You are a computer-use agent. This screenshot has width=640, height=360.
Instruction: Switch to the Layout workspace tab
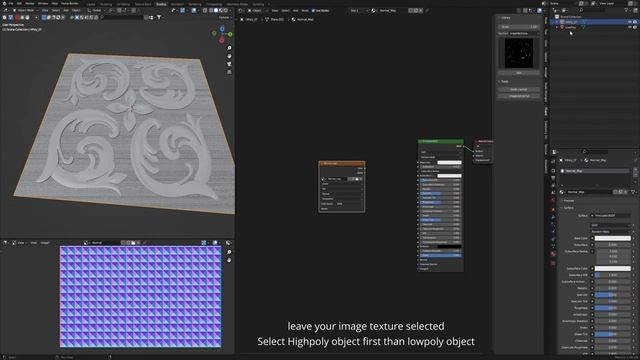pos(91,4)
